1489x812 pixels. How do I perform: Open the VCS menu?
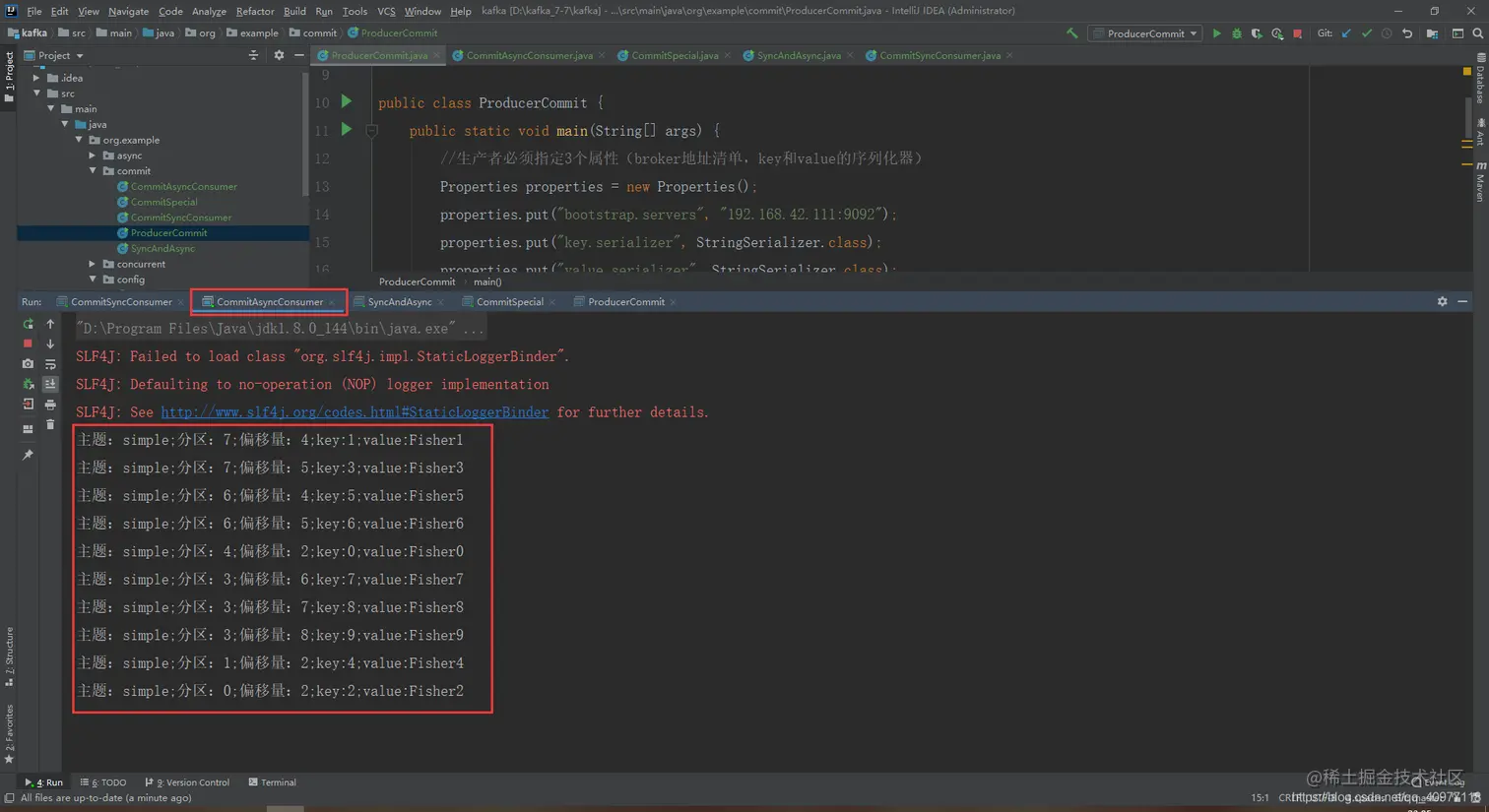[x=386, y=12]
